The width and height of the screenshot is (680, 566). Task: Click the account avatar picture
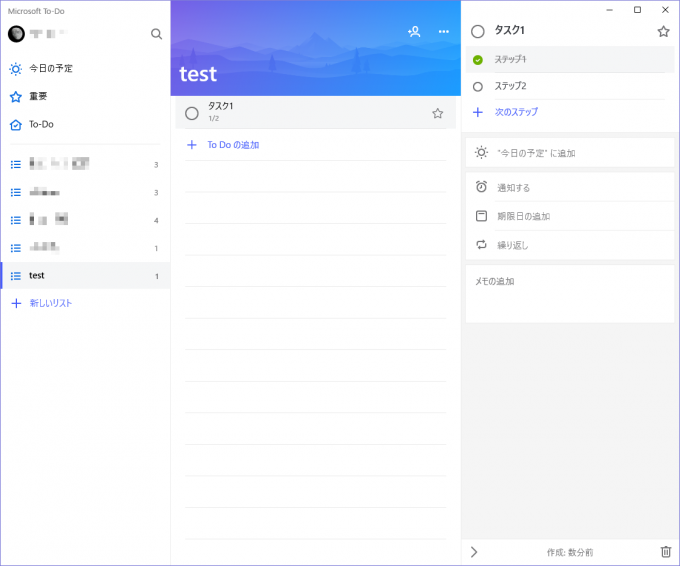pos(16,34)
